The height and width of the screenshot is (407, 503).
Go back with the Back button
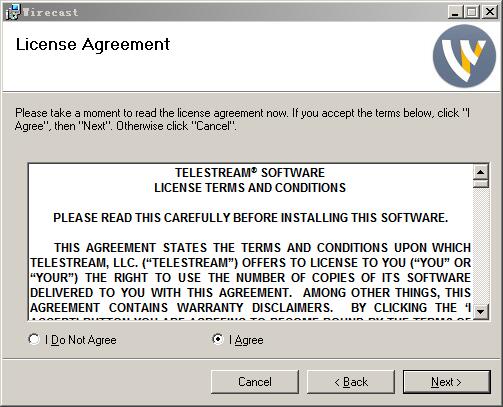click(x=351, y=382)
